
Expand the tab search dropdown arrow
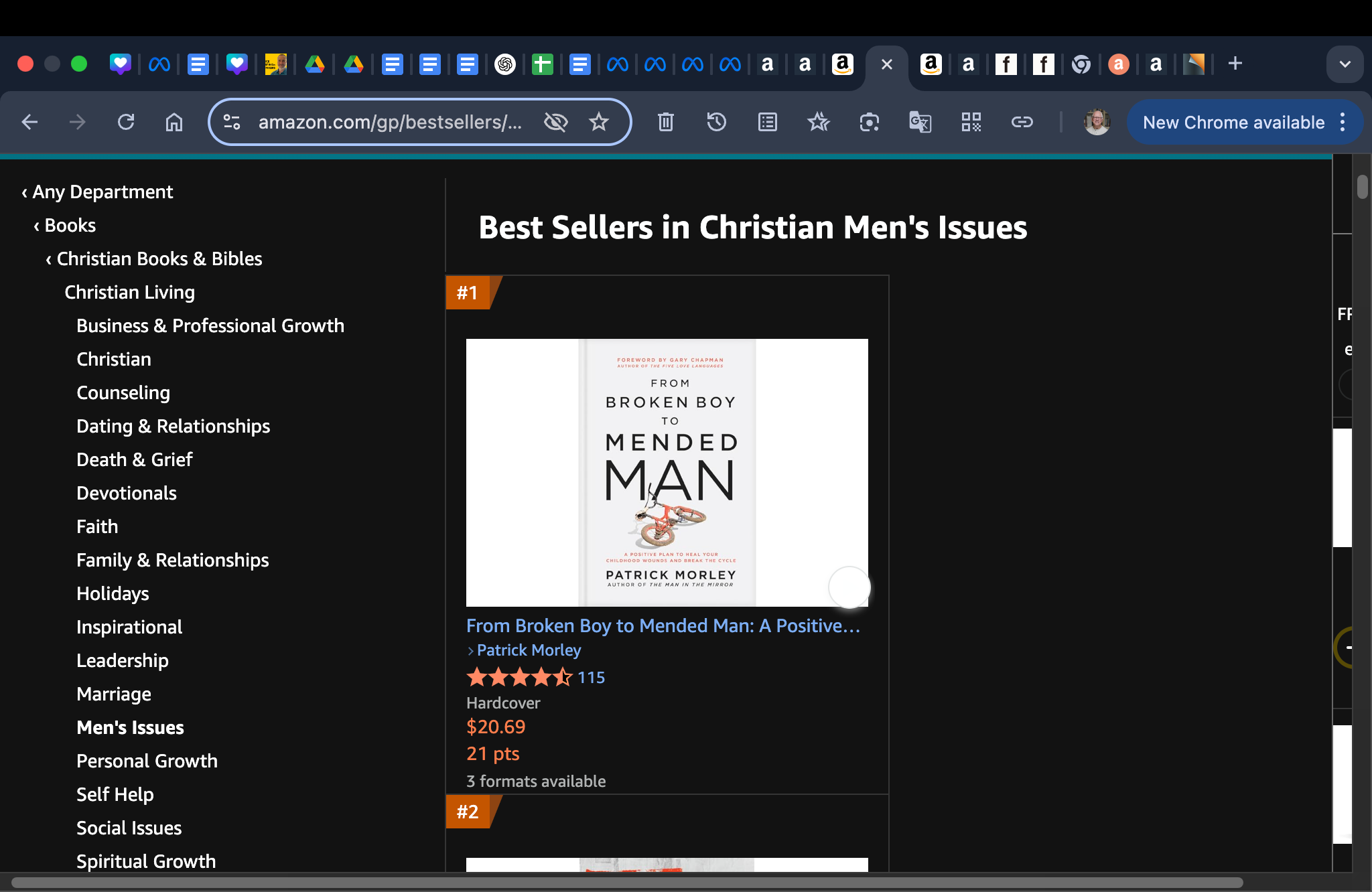1345,64
